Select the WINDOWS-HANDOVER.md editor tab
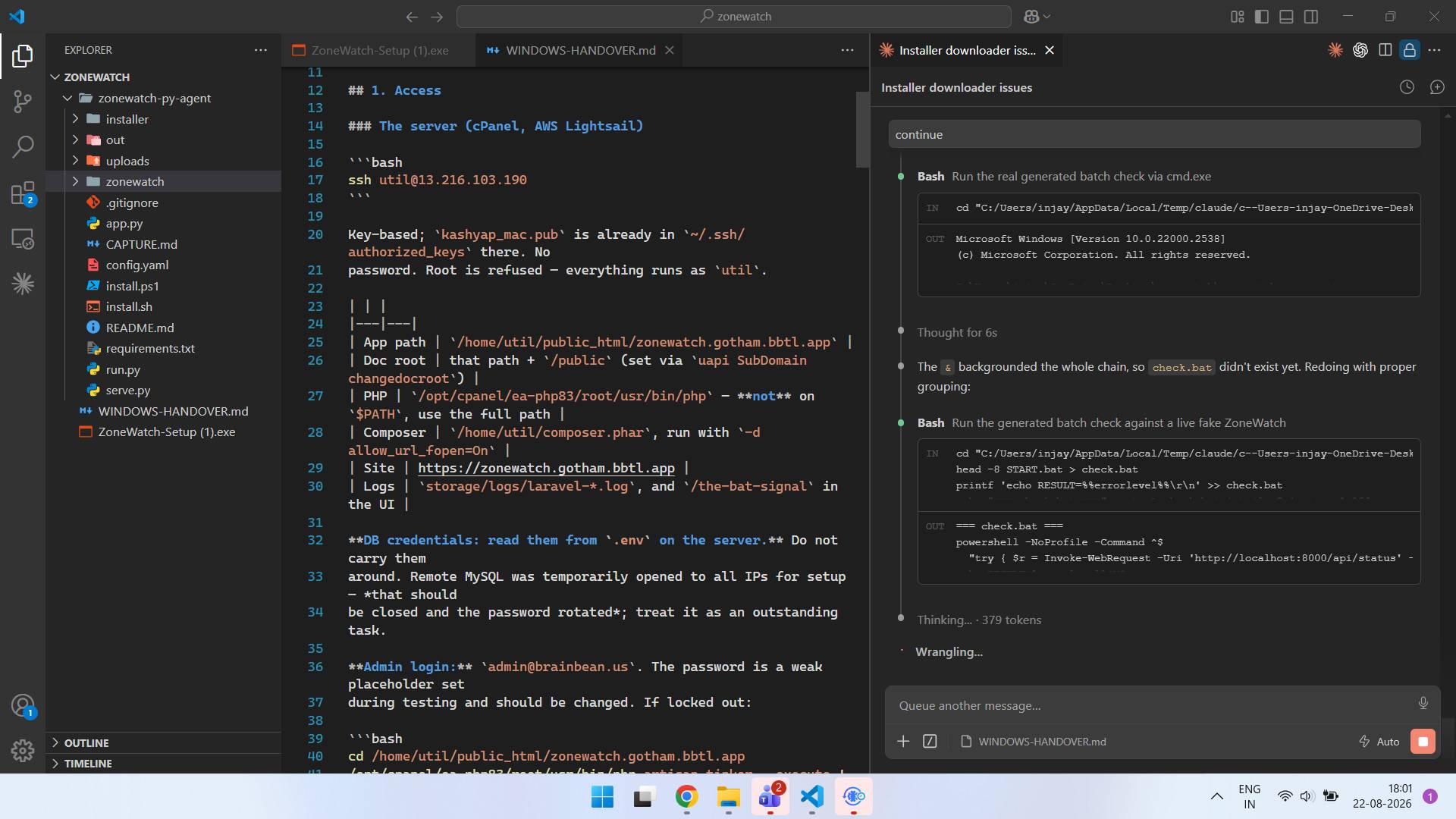The image size is (1456, 819). [580, 50]
